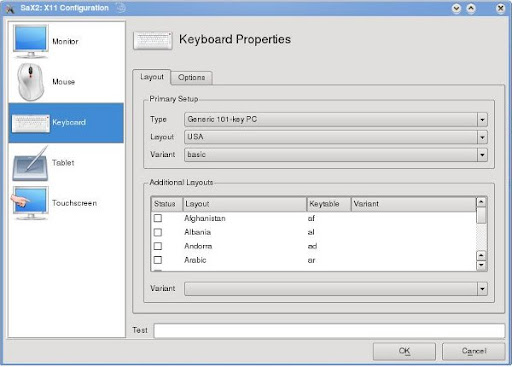The height and width of the screenshot is (367, 512).
Task: Click the Cancel button
Action: click(x=474, y=351)
